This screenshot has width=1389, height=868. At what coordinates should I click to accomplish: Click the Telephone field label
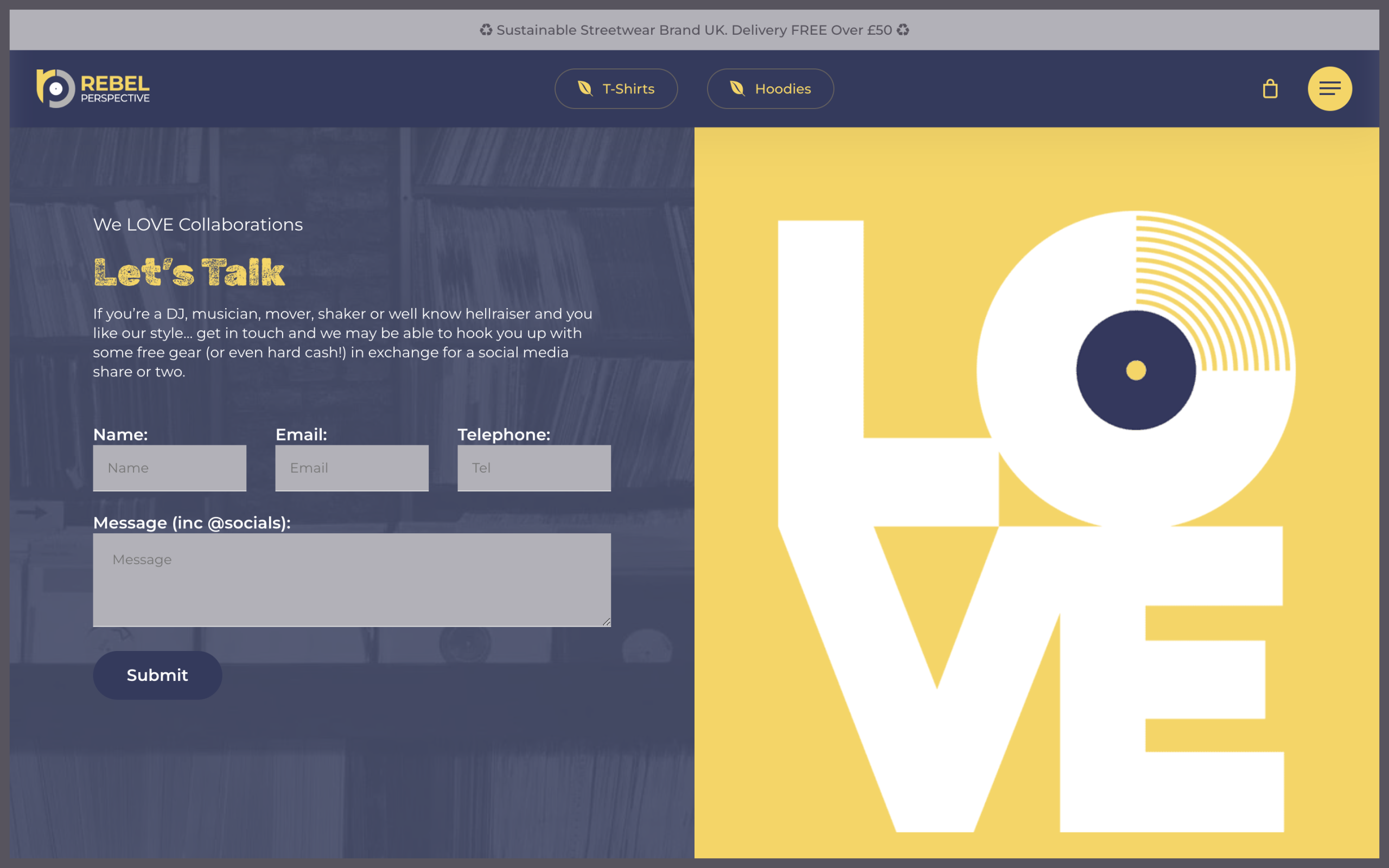pyautogui.click(x=504, y=435)
